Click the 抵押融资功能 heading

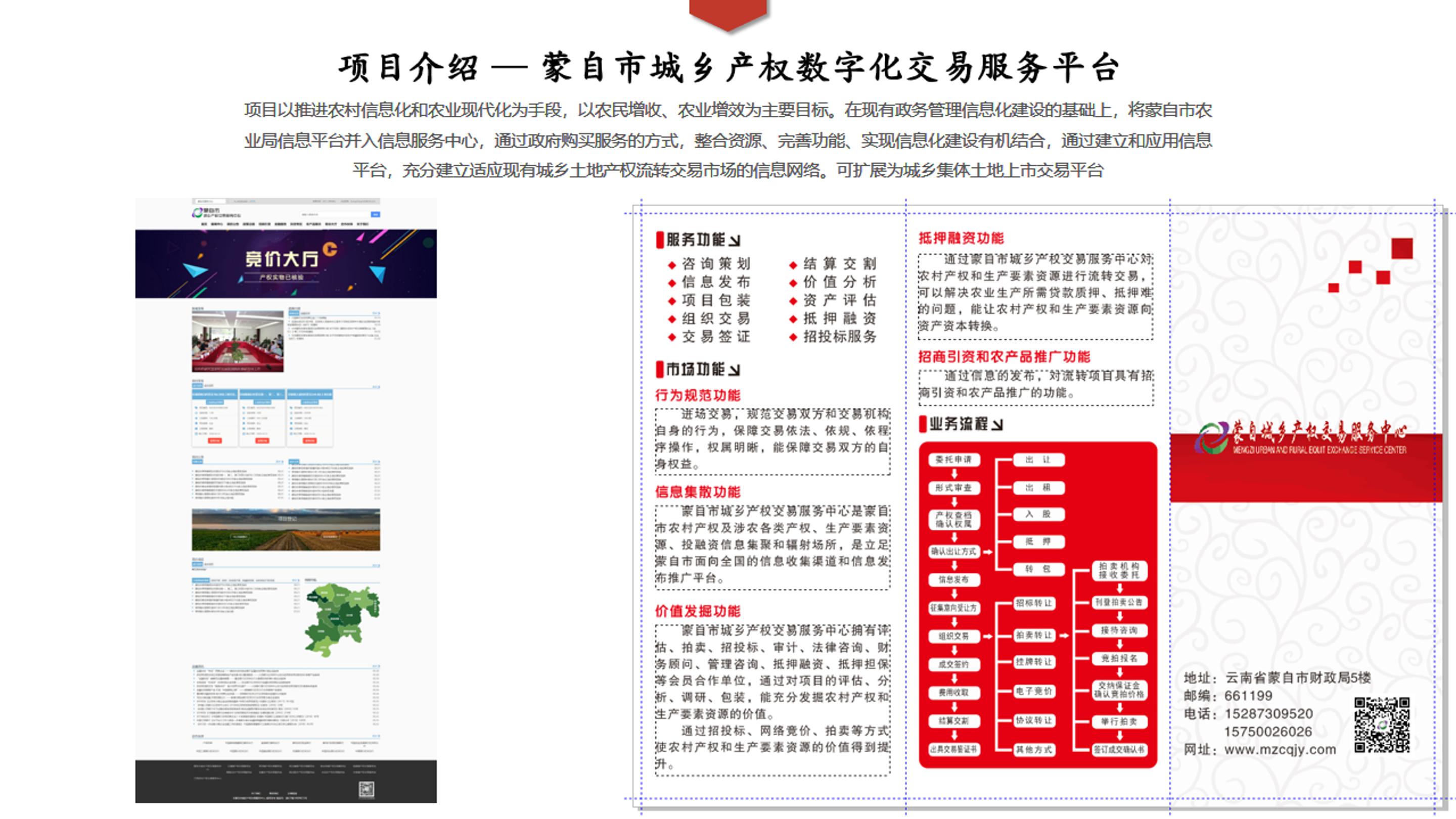click(x=961, y=239)
